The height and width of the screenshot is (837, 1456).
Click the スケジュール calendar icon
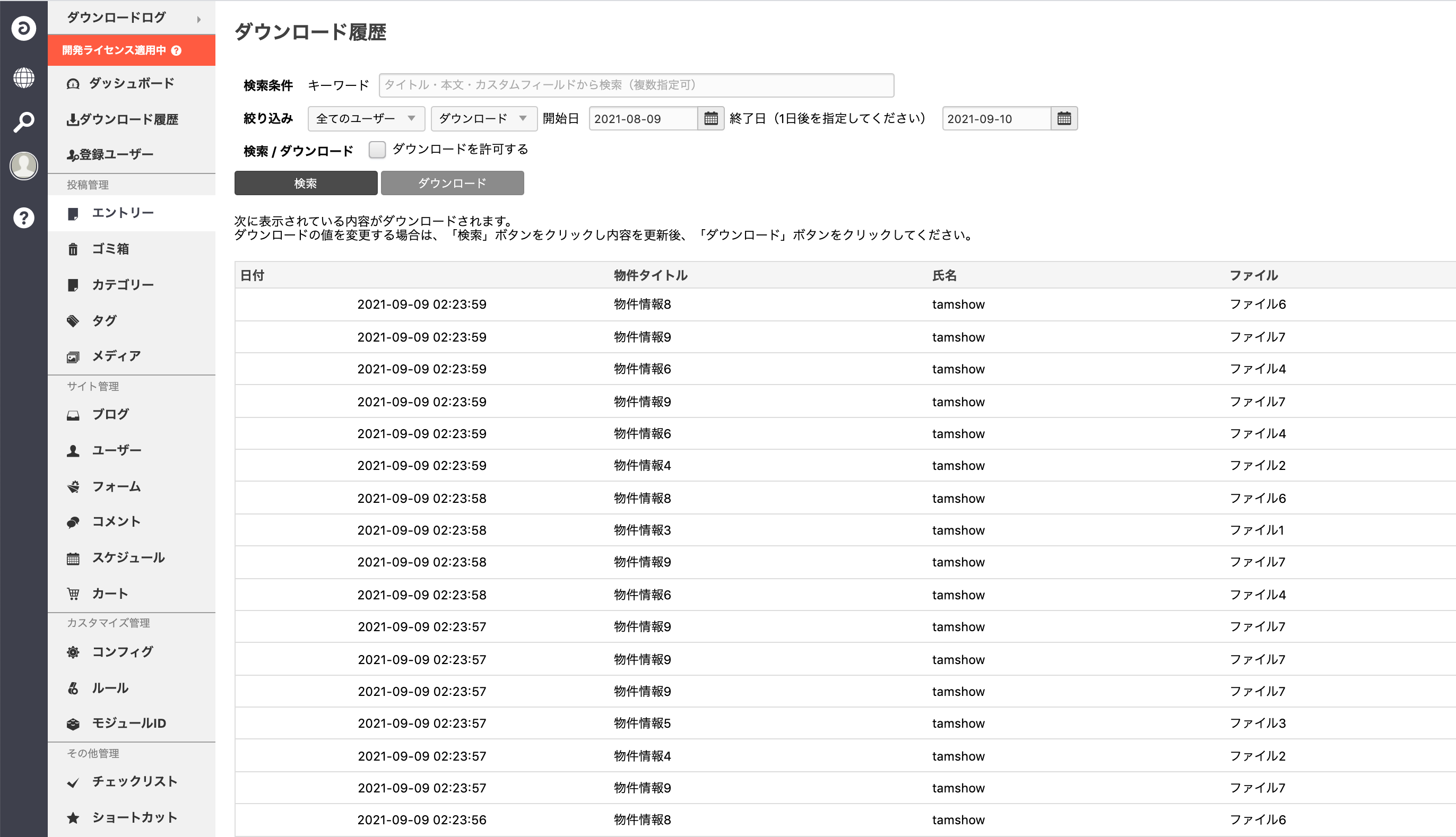(x=73, y=558)
